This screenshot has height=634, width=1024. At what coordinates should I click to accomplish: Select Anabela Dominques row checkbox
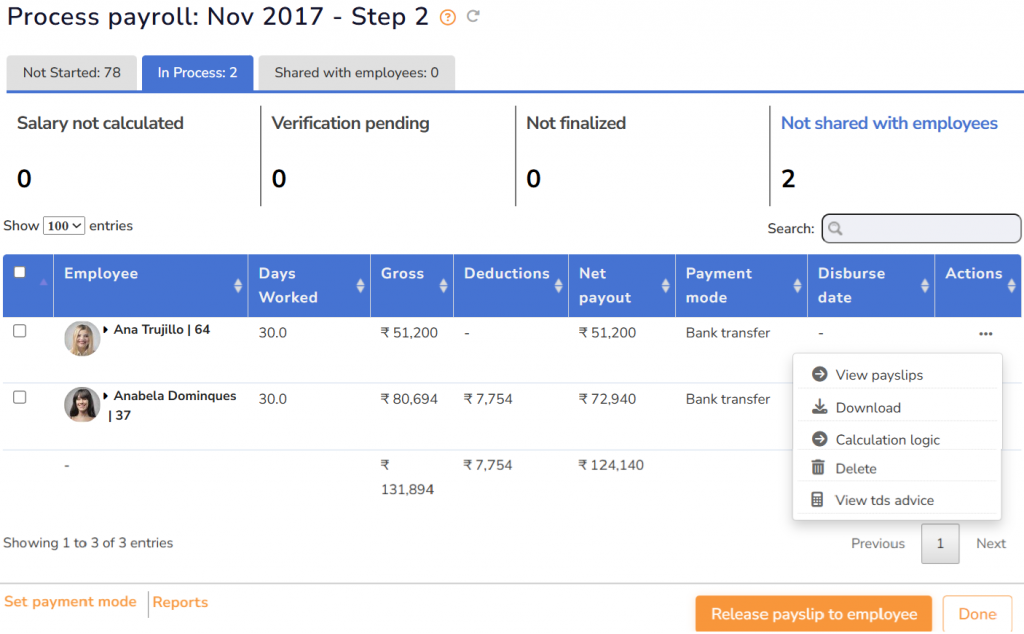point(20,397)
